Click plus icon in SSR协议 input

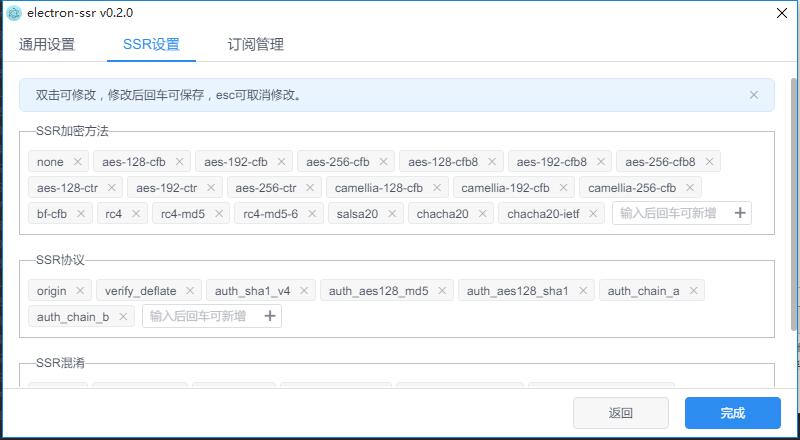270,316
